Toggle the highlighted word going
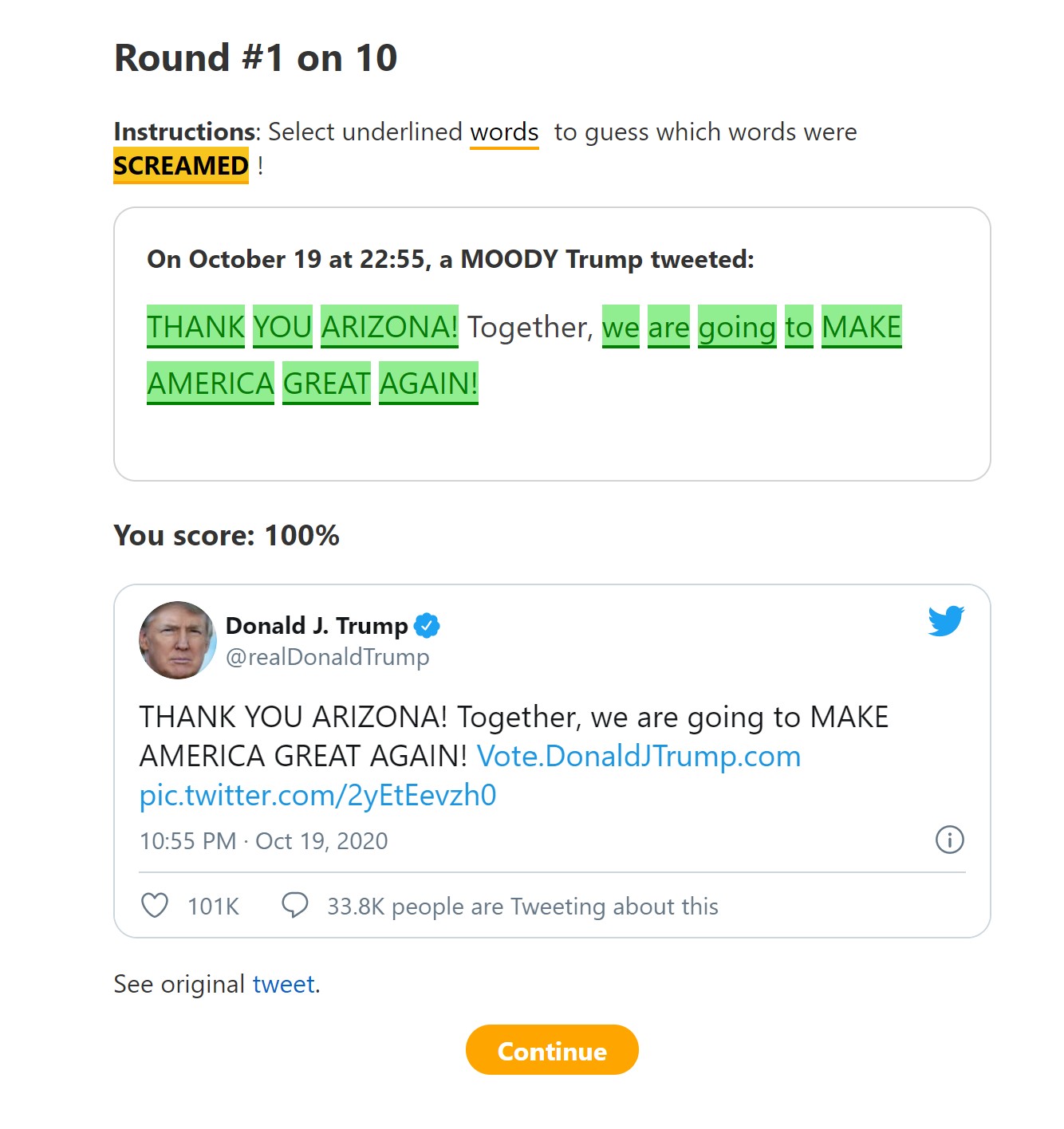Viewport: 1064px width, 1129px height. tap(737, 327)
